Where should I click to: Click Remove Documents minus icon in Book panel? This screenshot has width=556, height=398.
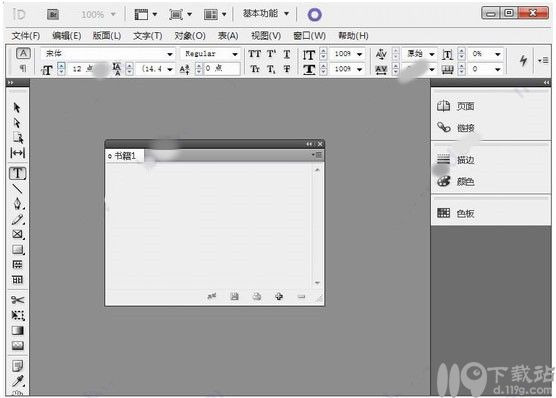(301, 296)
